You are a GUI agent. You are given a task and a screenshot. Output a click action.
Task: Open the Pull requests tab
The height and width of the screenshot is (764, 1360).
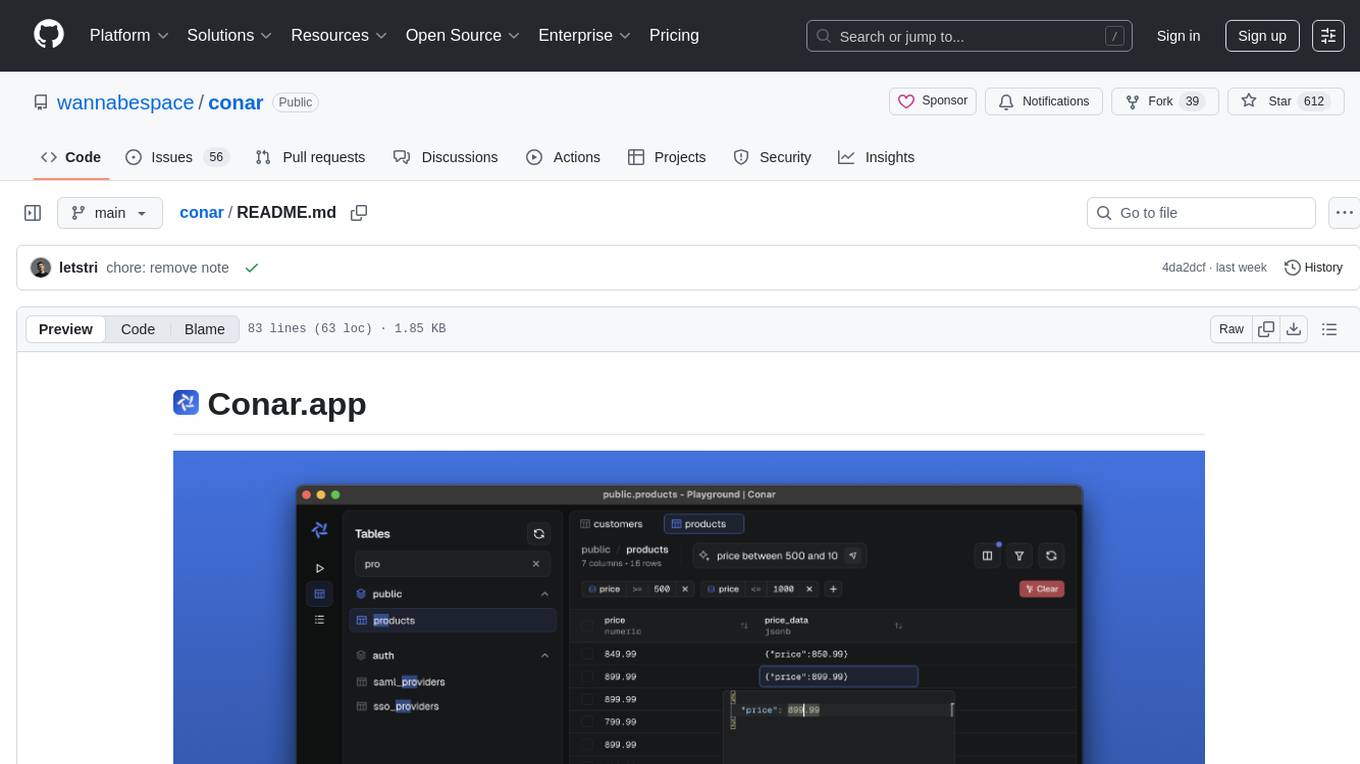[310, 157]
